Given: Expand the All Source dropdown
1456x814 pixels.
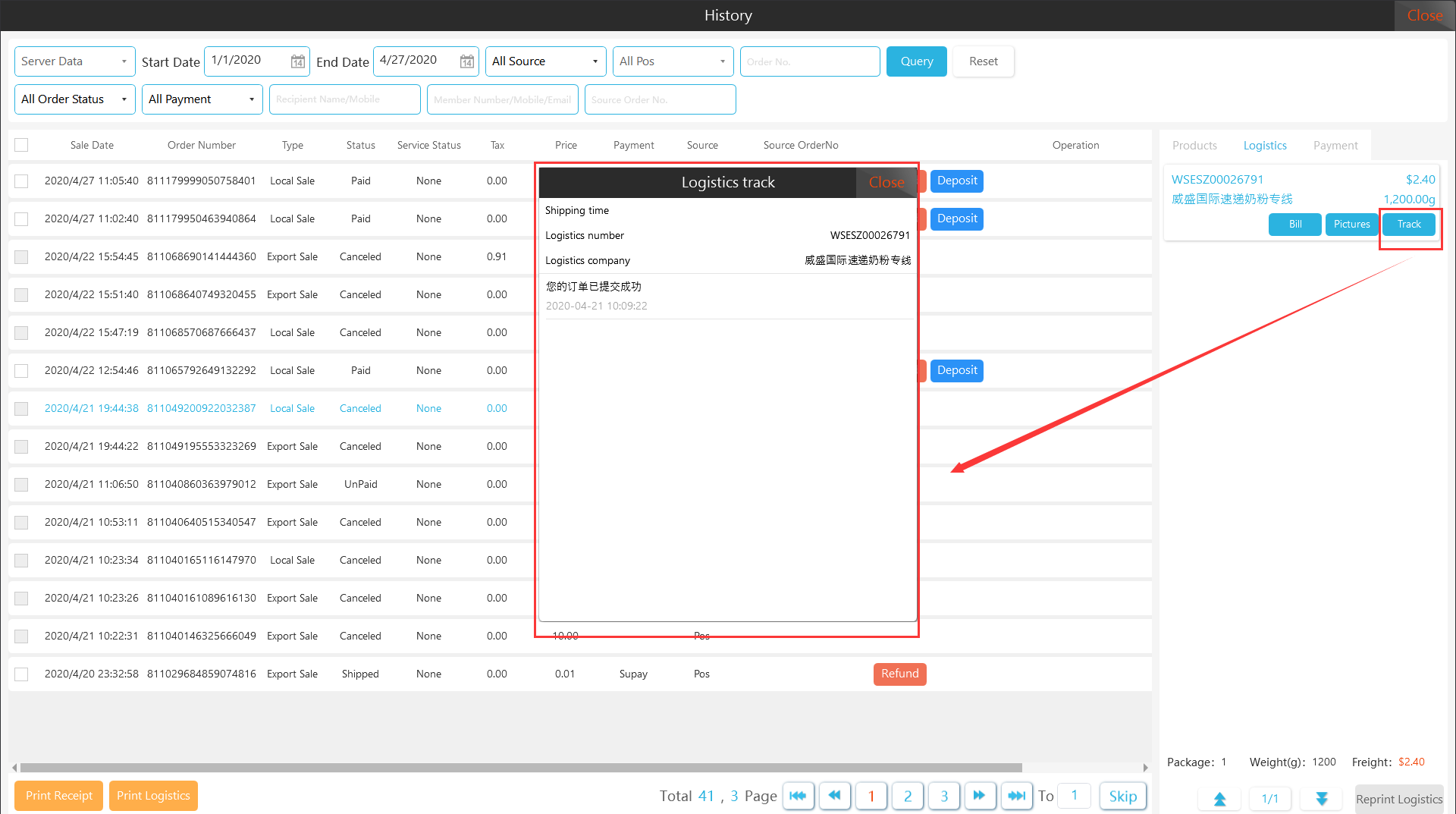Looking at the screenshot, I should pyautogui.click(x=545, y=61).
